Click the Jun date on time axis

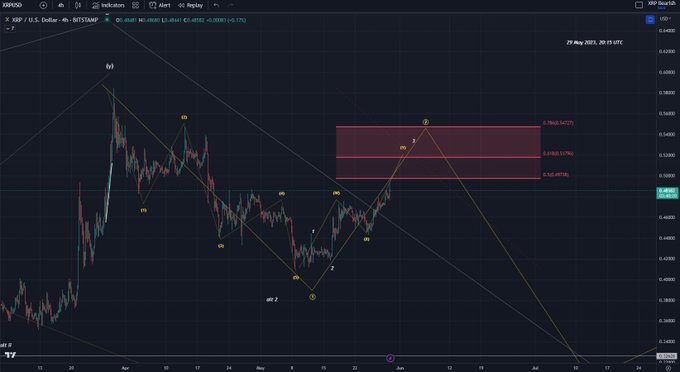(x=400, y=368)
